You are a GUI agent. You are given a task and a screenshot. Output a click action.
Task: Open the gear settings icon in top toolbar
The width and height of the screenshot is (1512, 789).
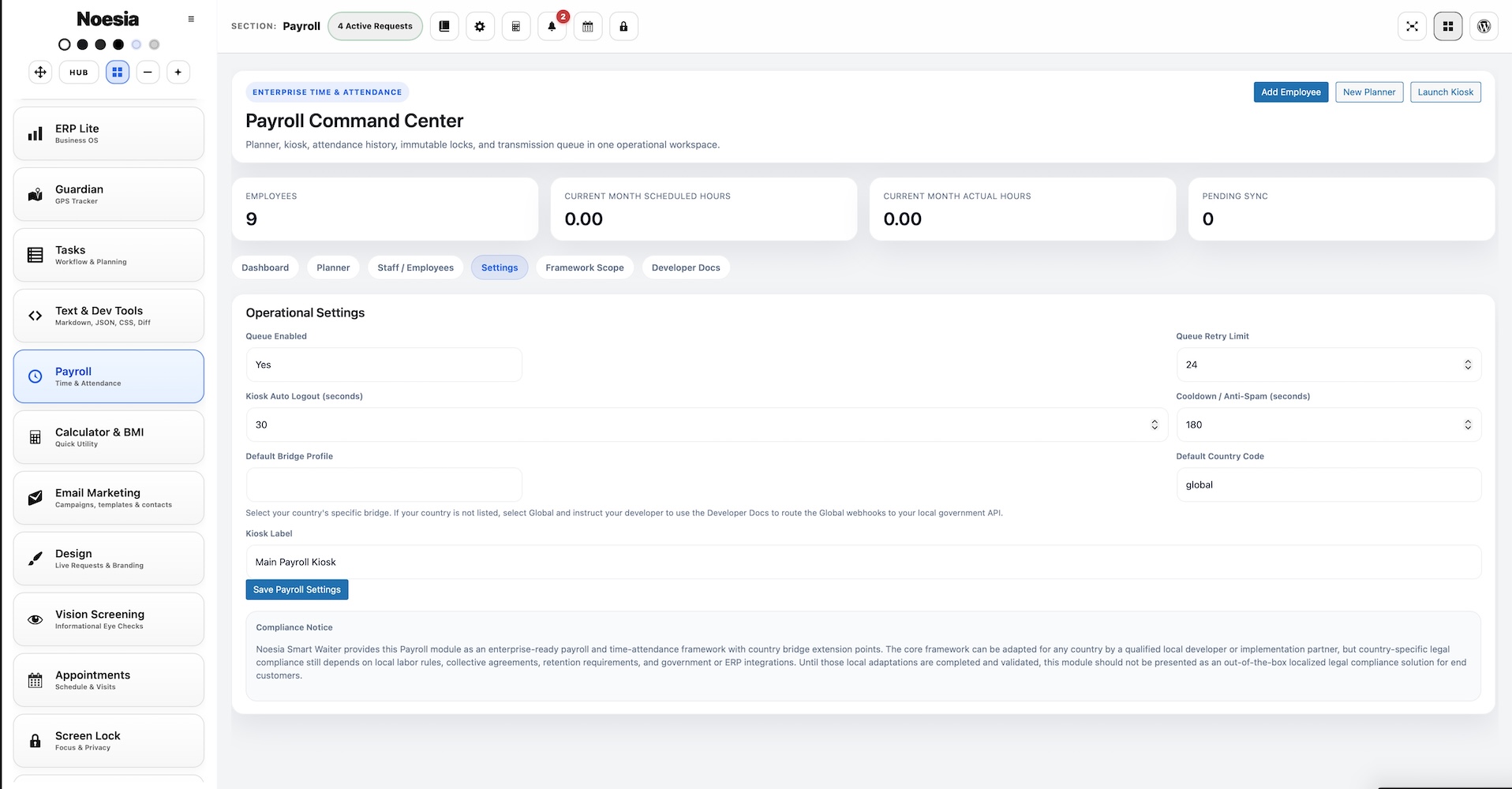pyautogui.click(x=480, y=26)
